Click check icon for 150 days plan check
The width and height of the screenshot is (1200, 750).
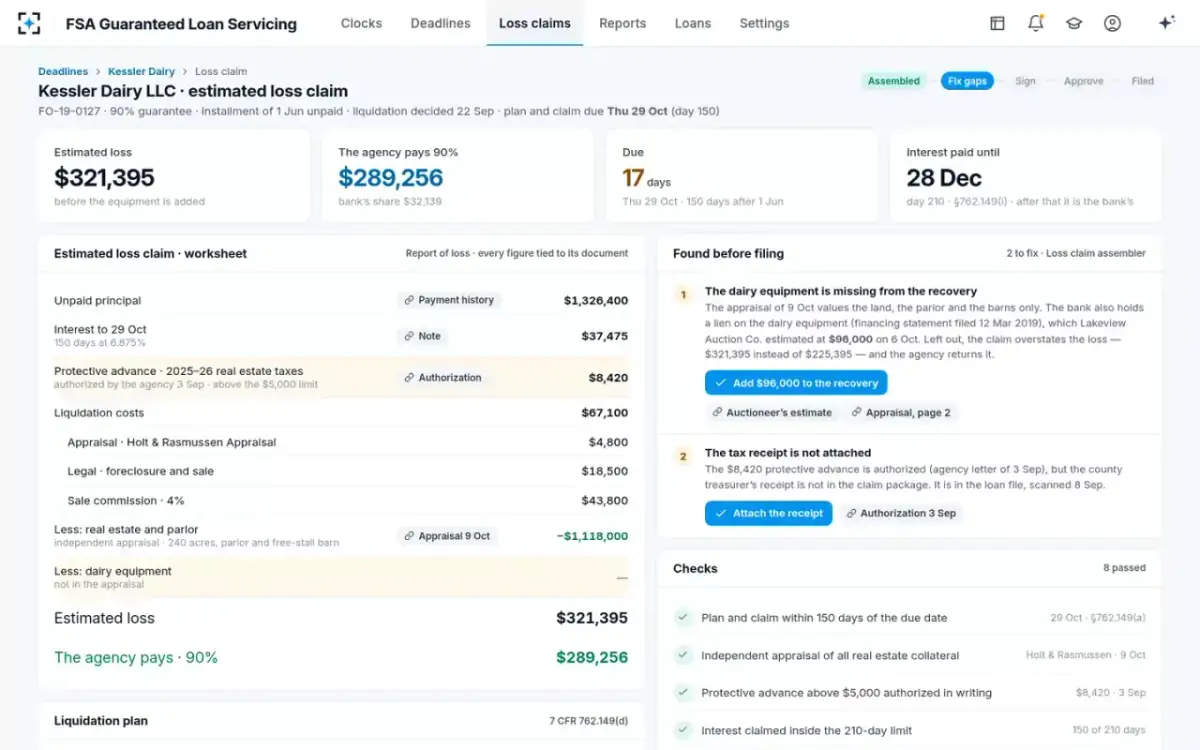pyautogui.click(x=683, y=618)
